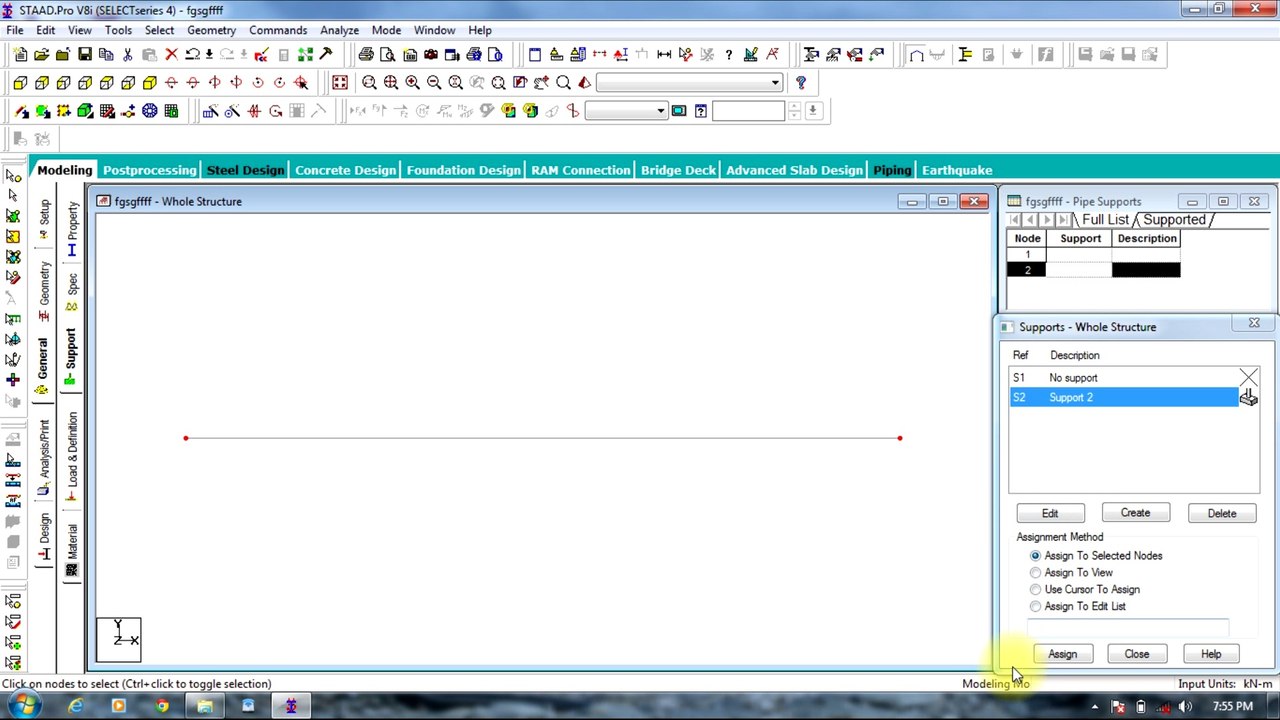Screen dimensions: 1280x720
Task: Click the Print icon in the top toolbar
Action: point(366,55)
